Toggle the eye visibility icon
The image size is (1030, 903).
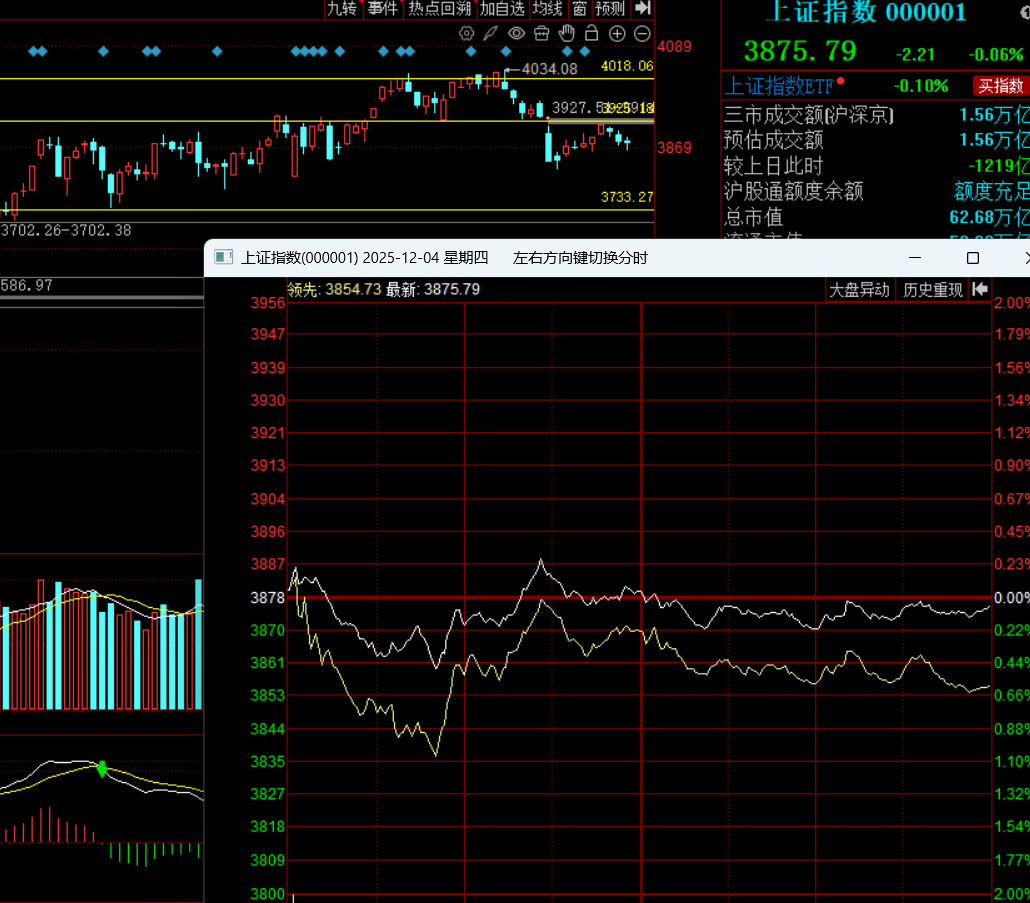(516, 33)
